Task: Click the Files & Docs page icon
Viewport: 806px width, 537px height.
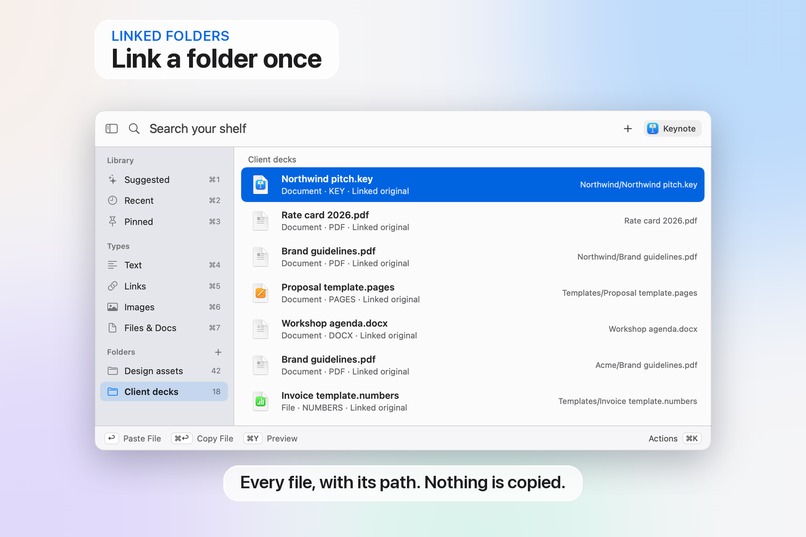Action: point(113,328)
